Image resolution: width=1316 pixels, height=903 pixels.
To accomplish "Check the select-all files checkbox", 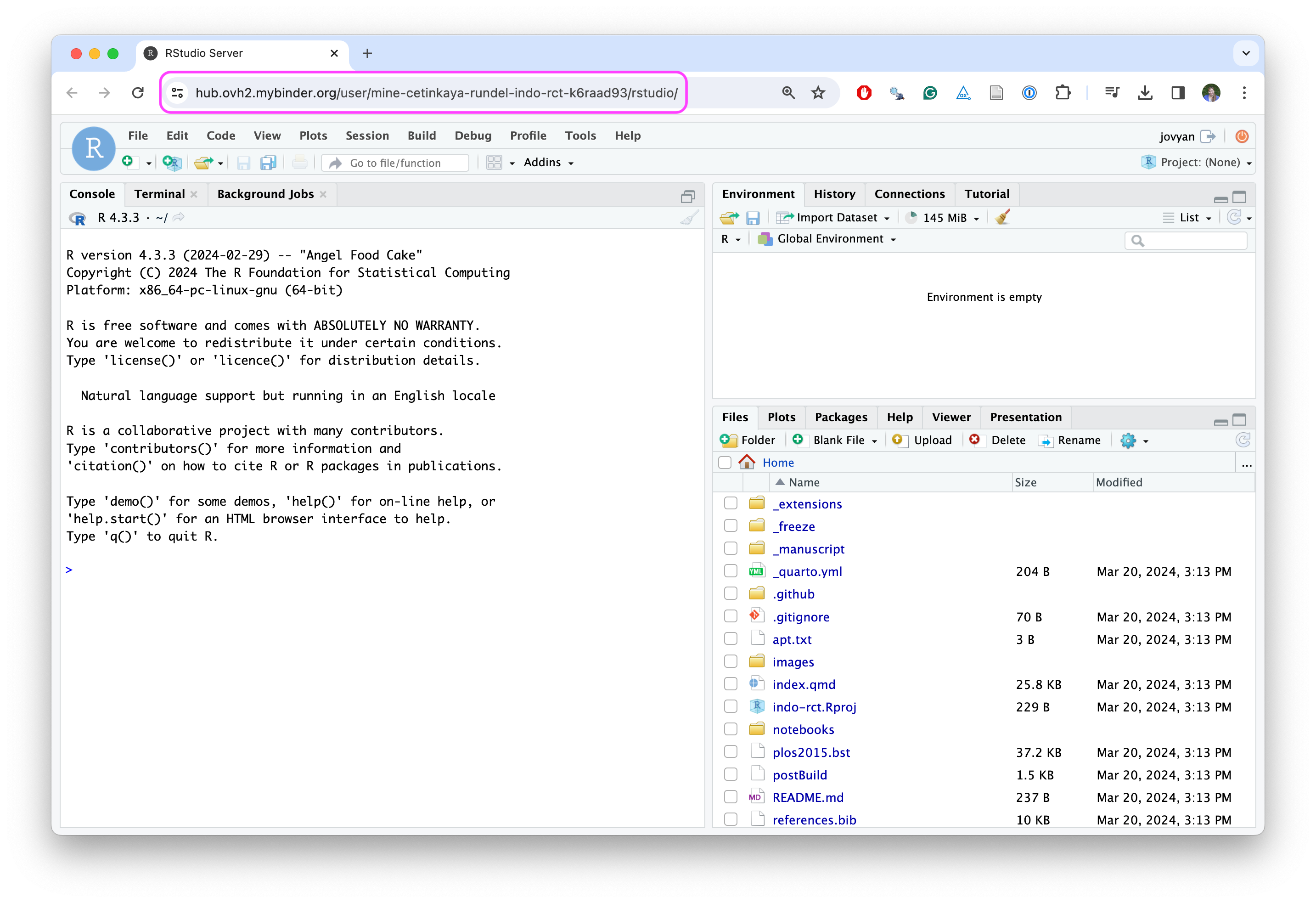I will click(724, 462).
